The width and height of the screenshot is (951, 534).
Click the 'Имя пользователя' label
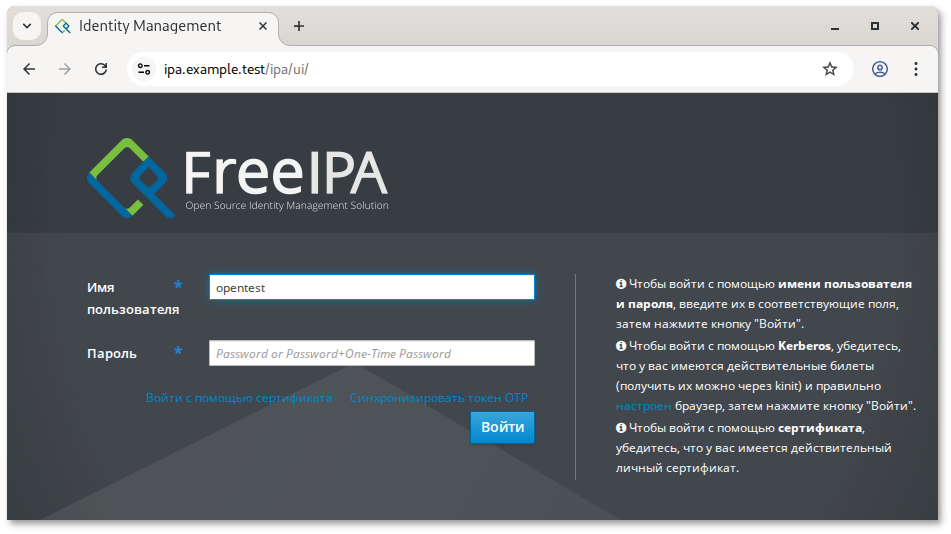point(133,299)
